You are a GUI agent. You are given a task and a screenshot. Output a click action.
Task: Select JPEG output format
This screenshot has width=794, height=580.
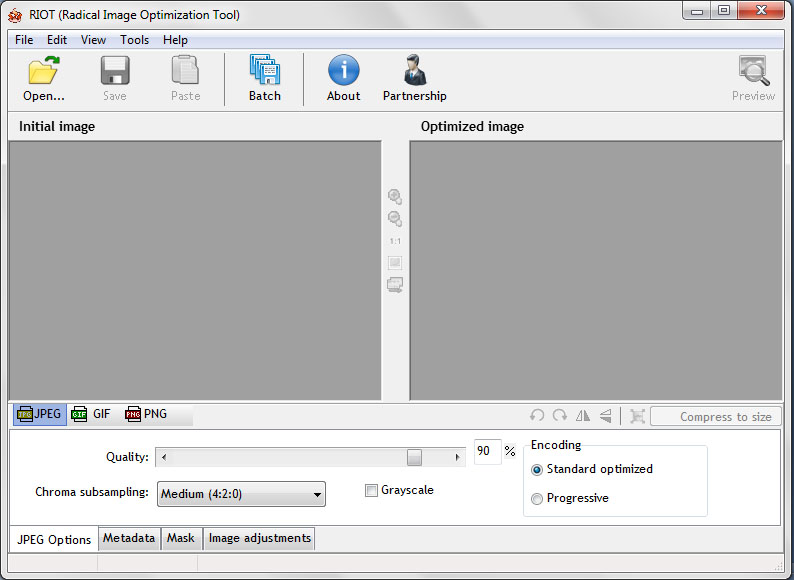39,414
